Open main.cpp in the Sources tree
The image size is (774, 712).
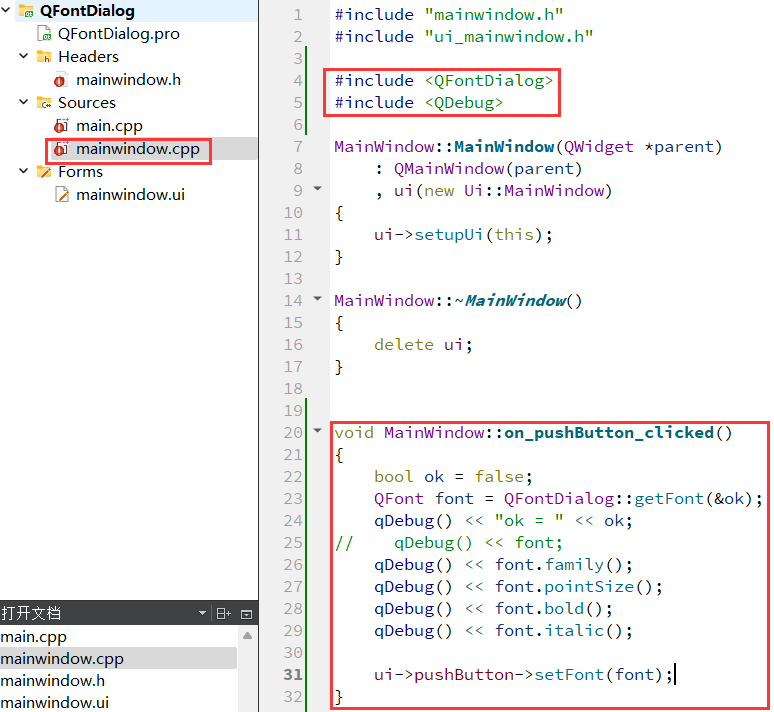[x=109, y=126]
